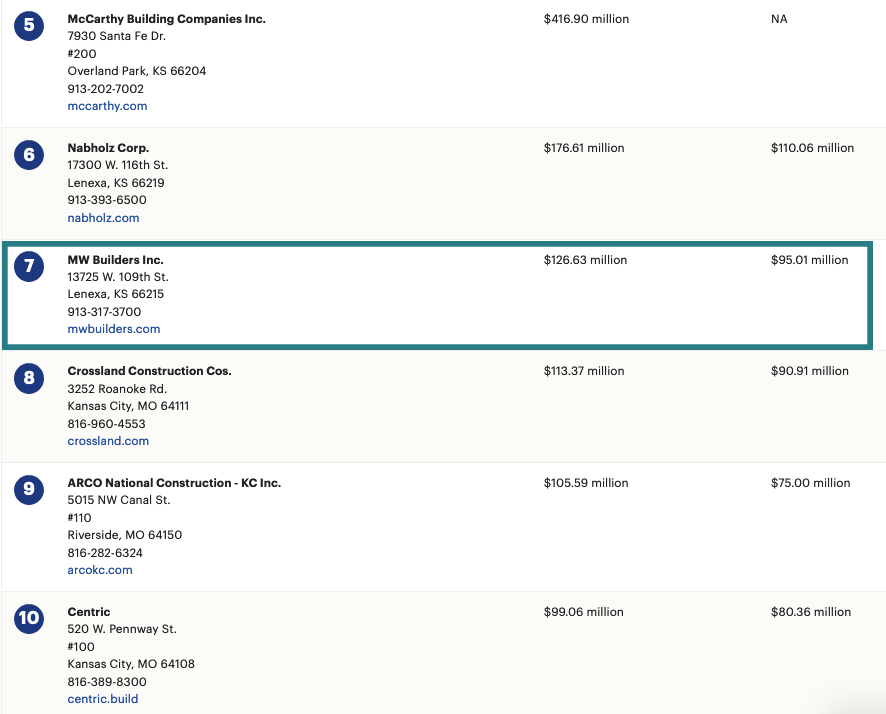Image resolution: width=886 pixels, height=714 pixels.
Task: Open the crossland.com website link
Action: (108, 441)
